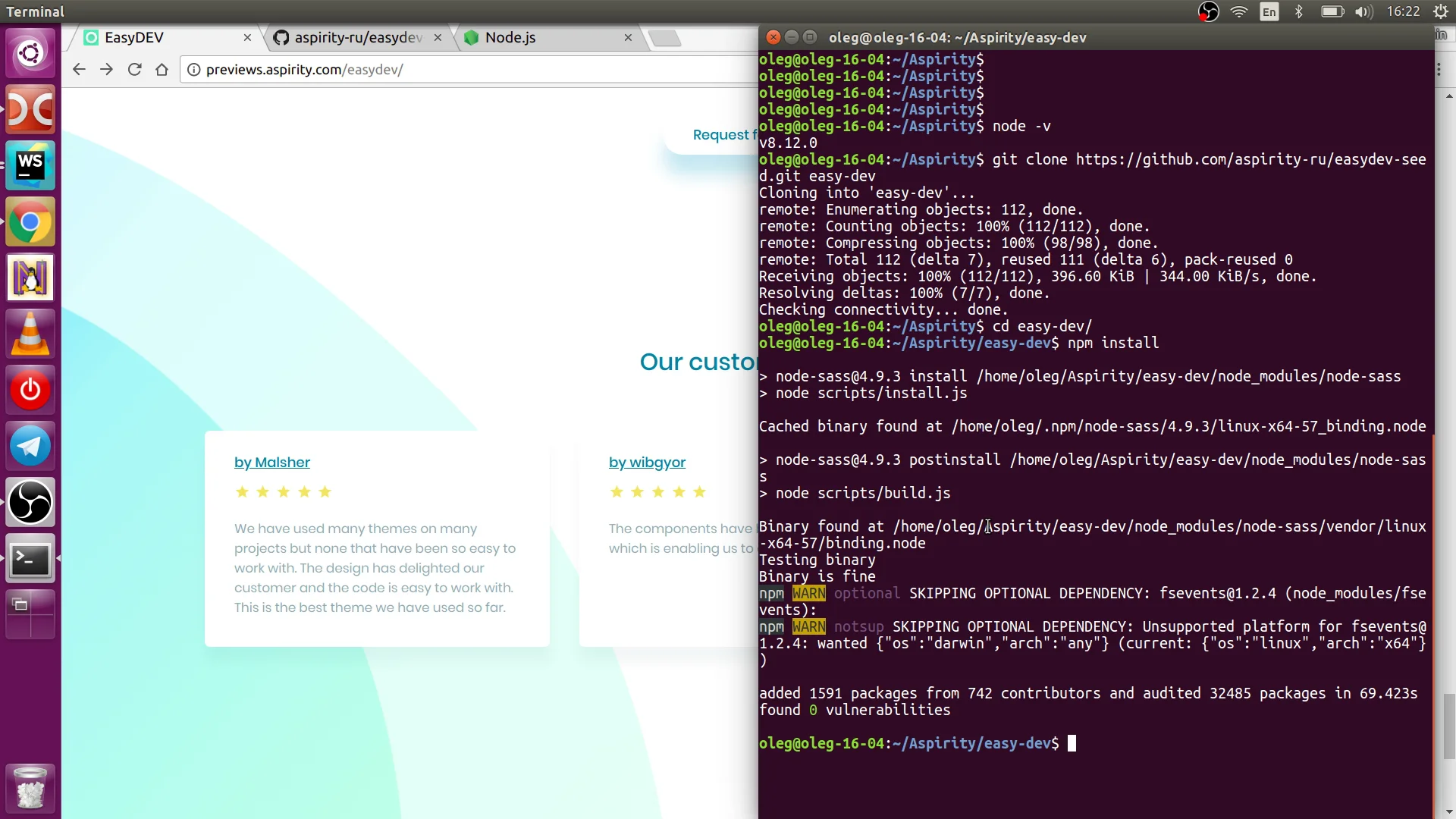This screenshot has width=1456, height=819.
Task: Open WebStorm from the dock
Action: coord(30,165)
